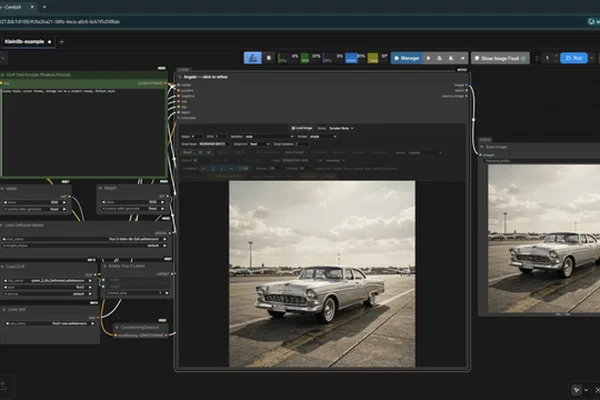600x400 pixels.
Task: Collapse the CLIP Text Encode (Positive Prompt) node
Action: [x=3, y=75]
